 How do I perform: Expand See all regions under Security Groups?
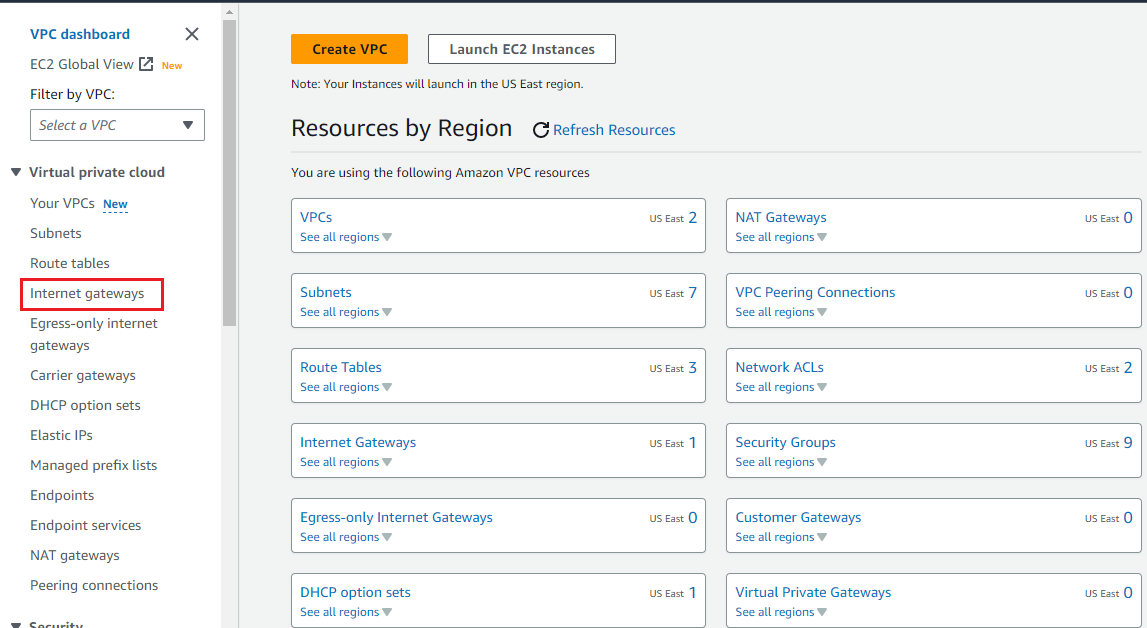click(x=781, y=462)
